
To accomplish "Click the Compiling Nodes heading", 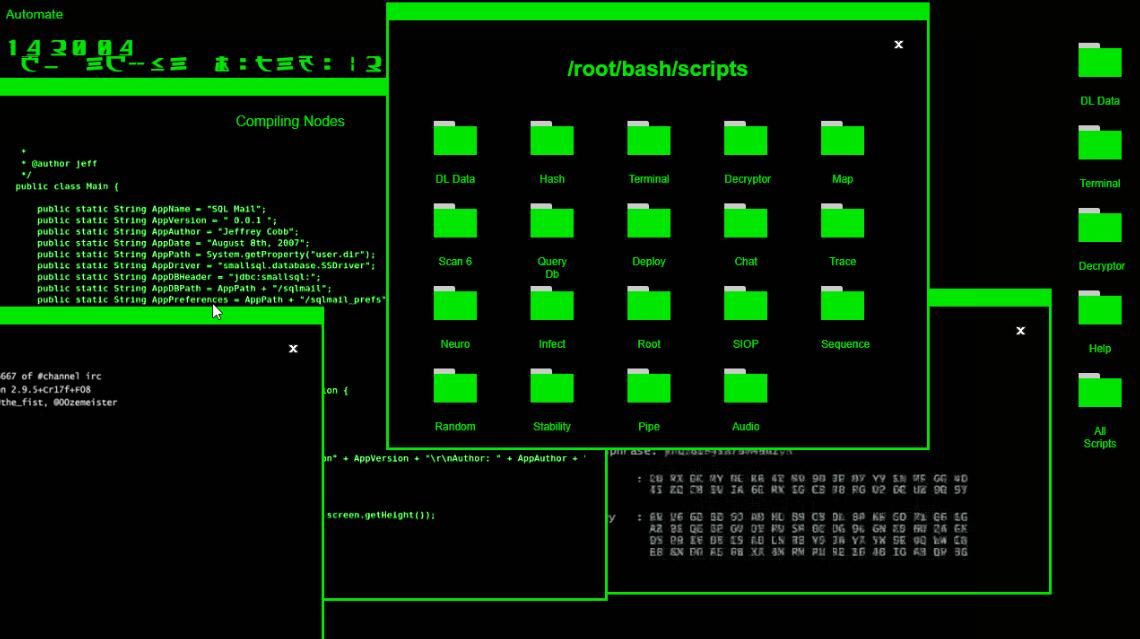I will click(x=290, y=121).
